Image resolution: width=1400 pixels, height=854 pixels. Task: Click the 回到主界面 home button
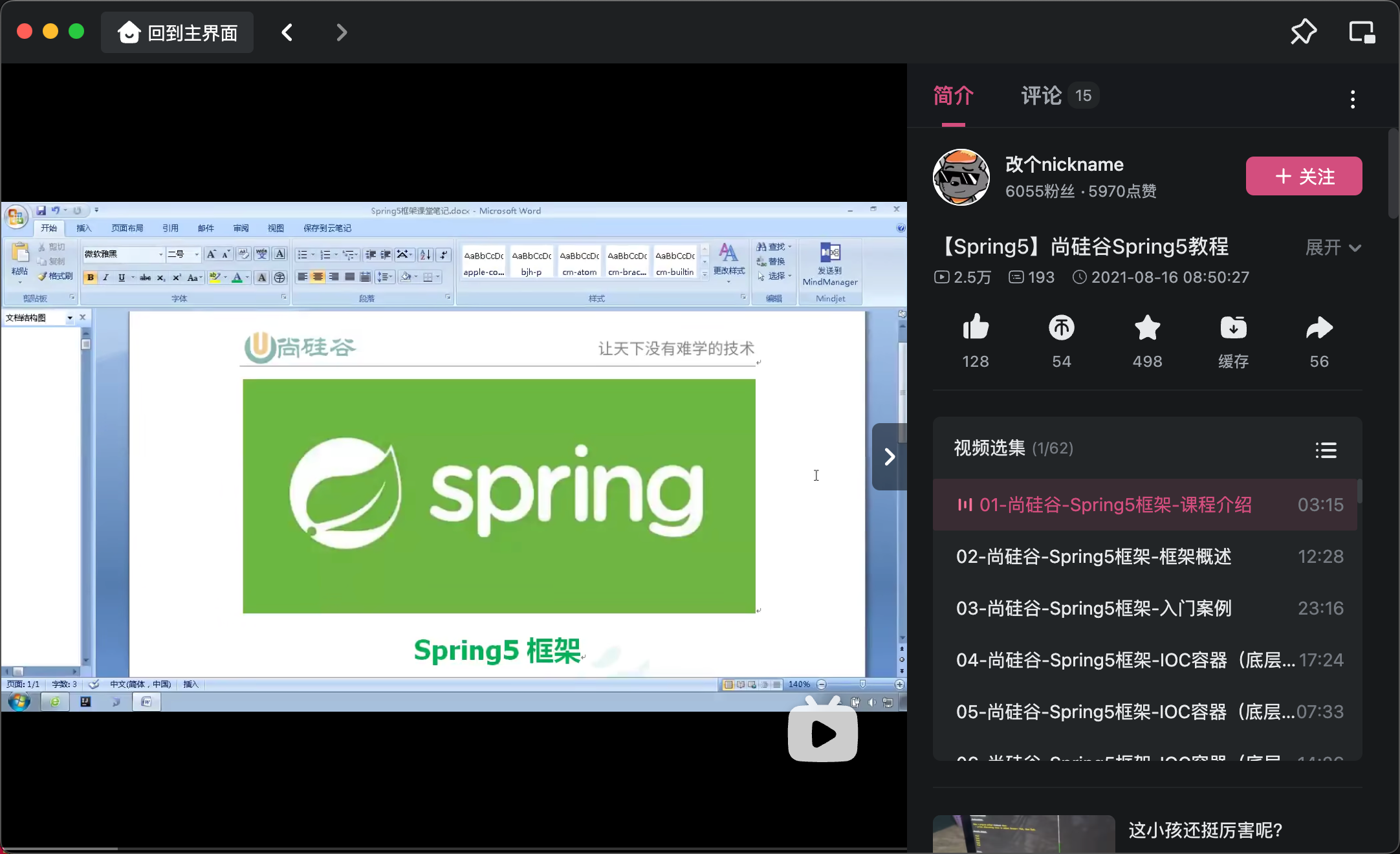[177, 32]
